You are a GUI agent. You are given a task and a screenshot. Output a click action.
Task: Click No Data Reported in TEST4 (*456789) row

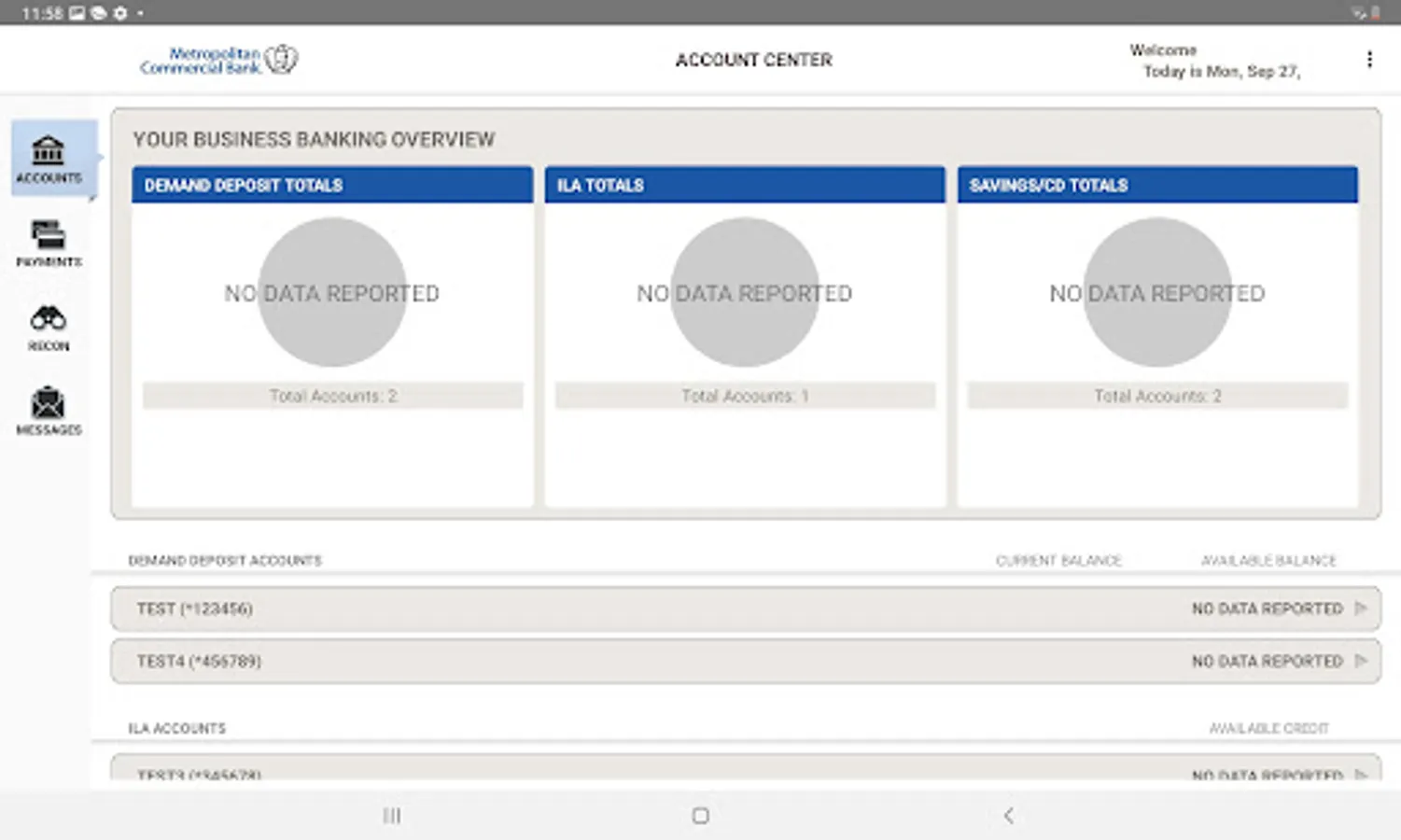click(1267, 661)
